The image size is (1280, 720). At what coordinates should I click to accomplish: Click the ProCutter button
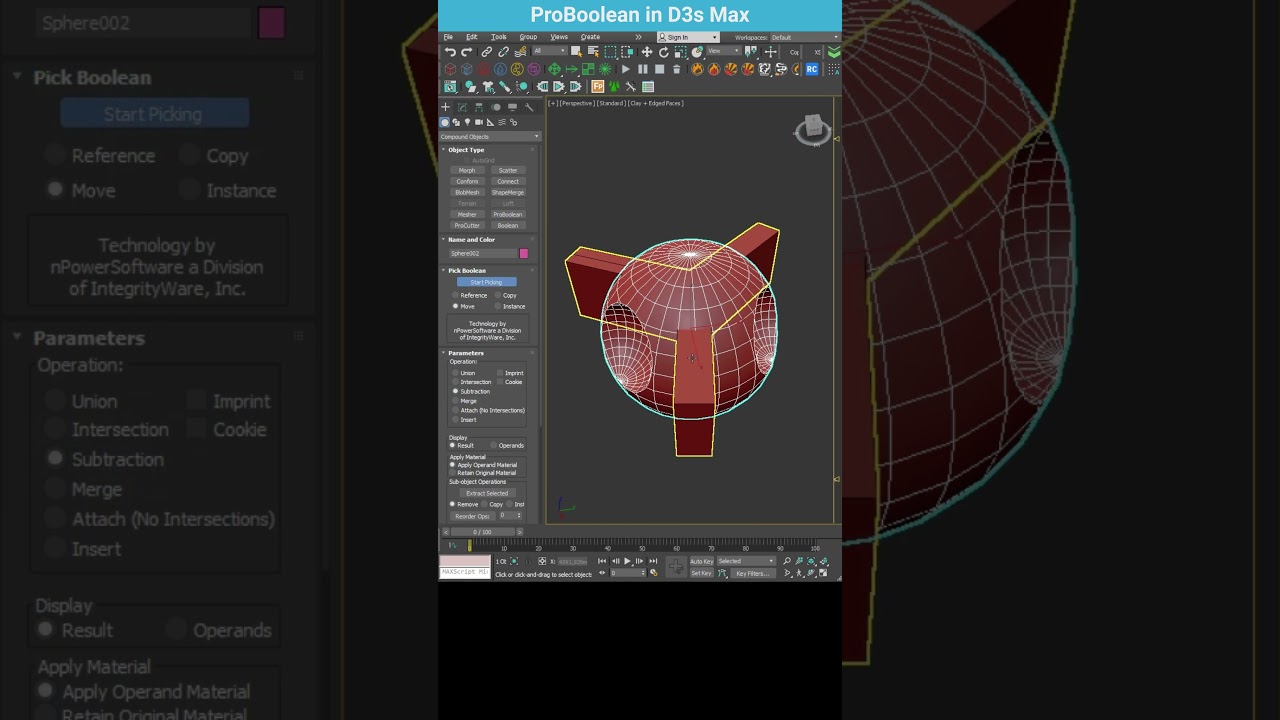coord(467,225)
